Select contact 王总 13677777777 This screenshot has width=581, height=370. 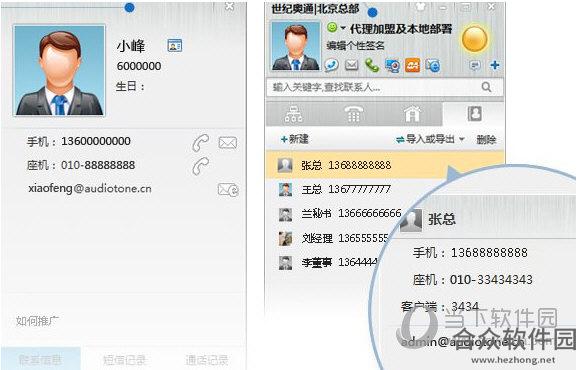click(346, 190)
